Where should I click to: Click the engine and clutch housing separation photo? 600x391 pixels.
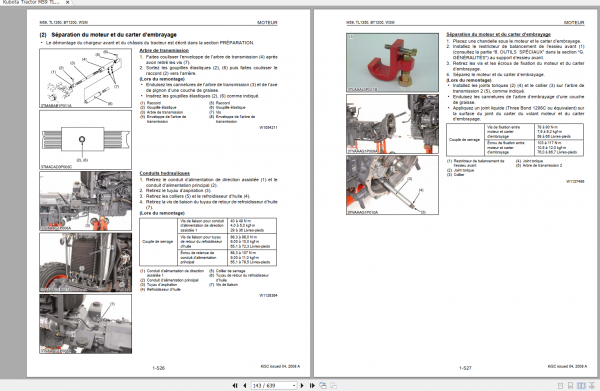pos(392,124)
